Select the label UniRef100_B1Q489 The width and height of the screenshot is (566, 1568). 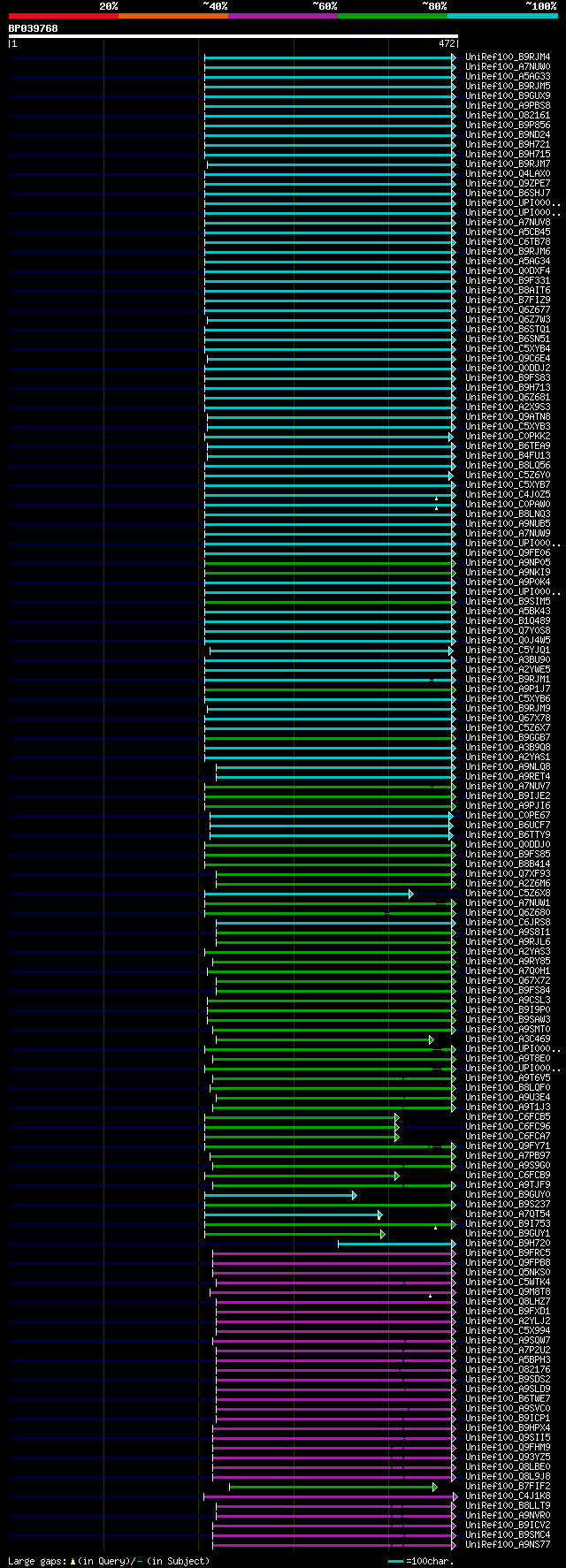508,620
